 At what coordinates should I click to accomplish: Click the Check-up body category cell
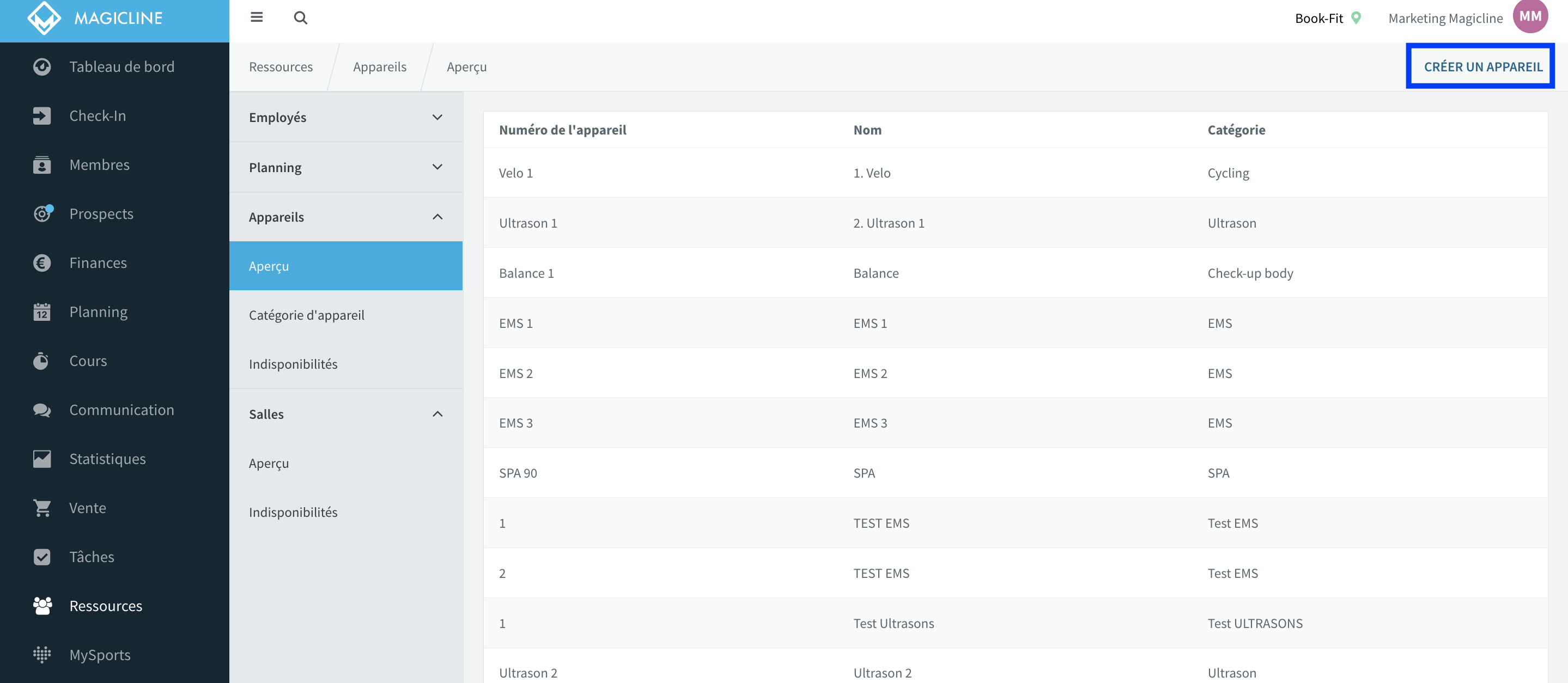point(1250,273)
